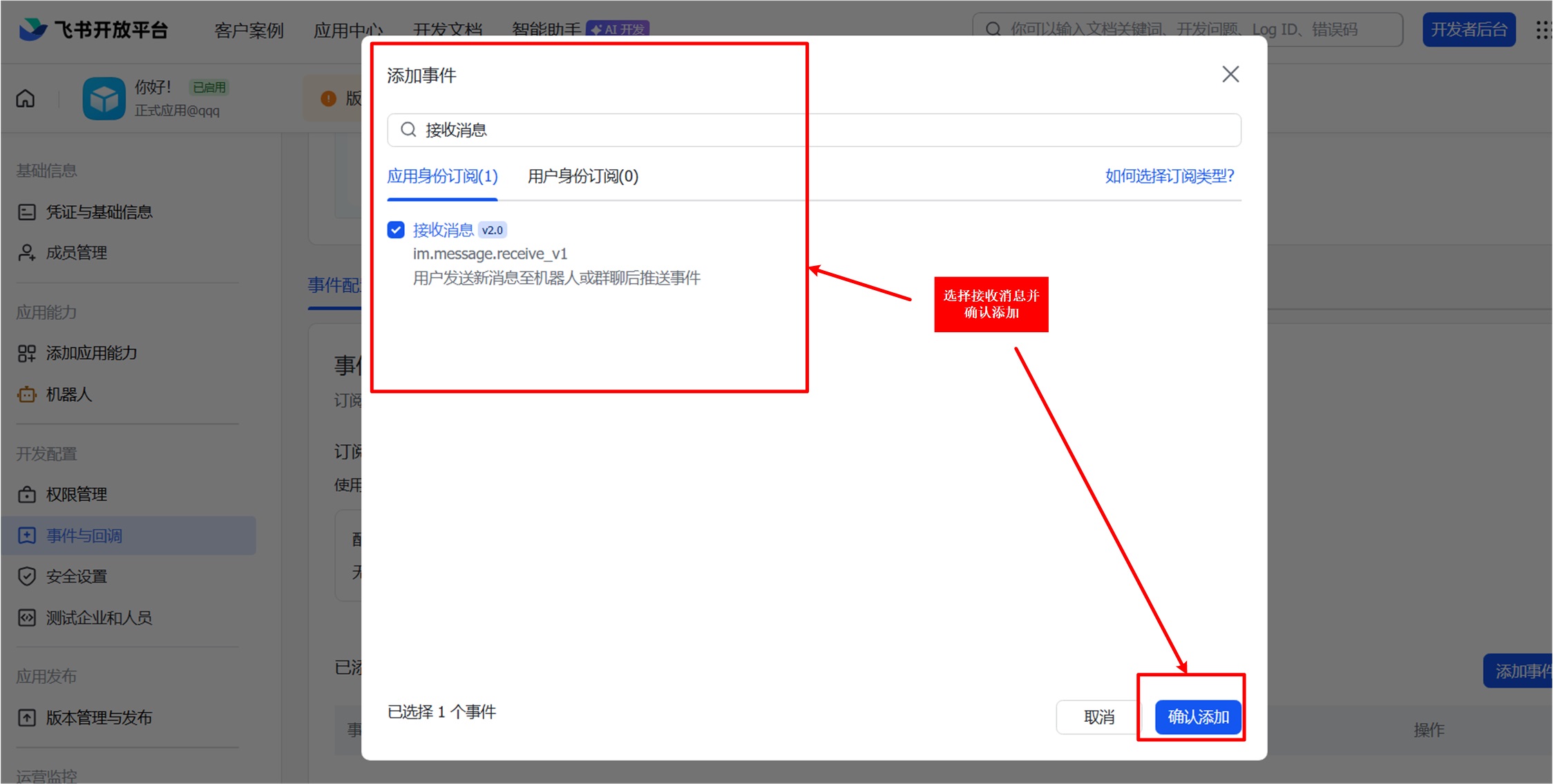
Task: Click 确认添加 confirm button
Action: coord(1198,717)
